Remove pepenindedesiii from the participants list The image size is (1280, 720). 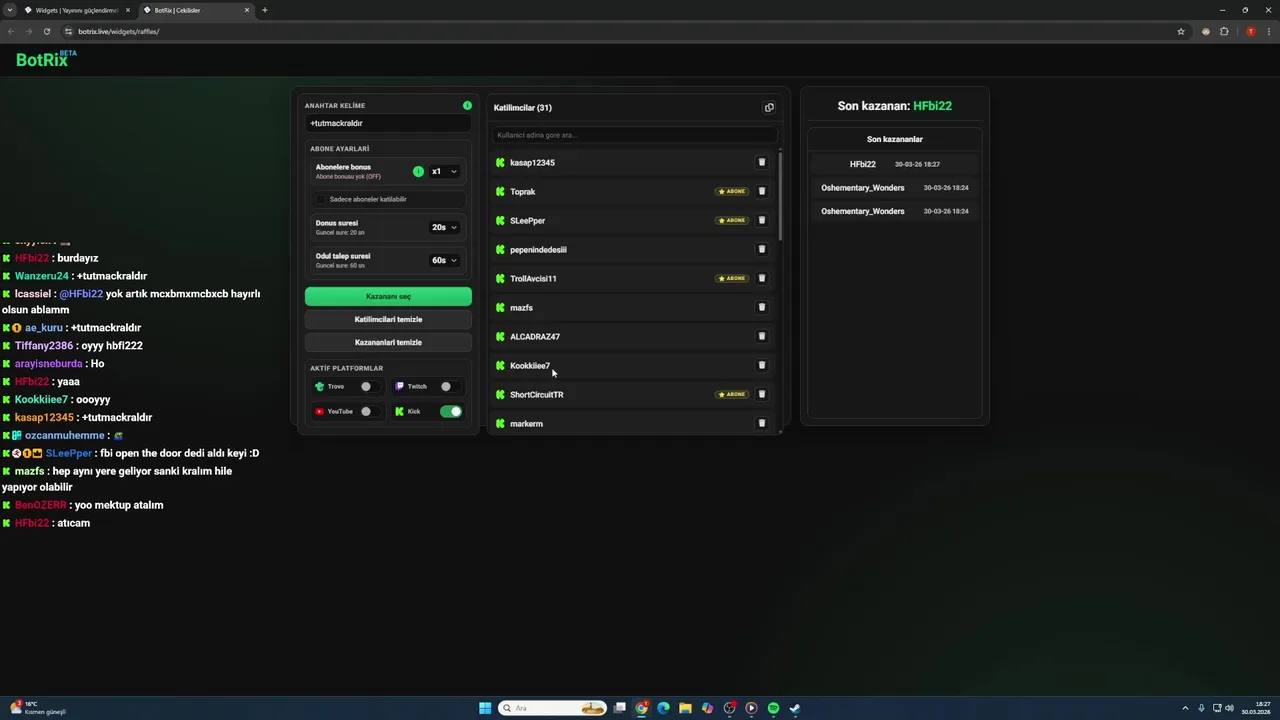(761, 249)
